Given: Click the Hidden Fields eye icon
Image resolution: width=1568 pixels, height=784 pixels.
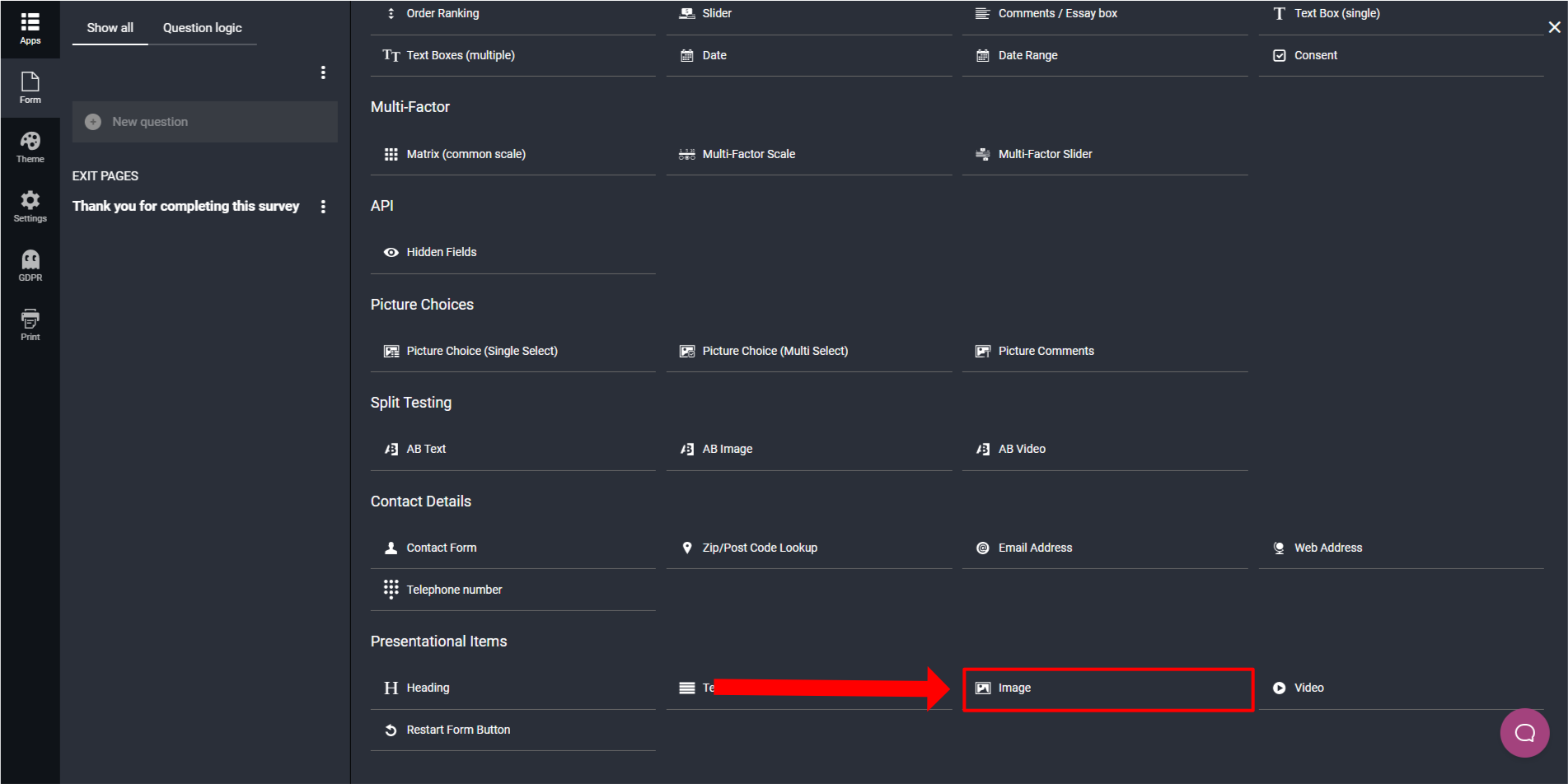Looking at the screenshot, I should [x=391, y=252].
